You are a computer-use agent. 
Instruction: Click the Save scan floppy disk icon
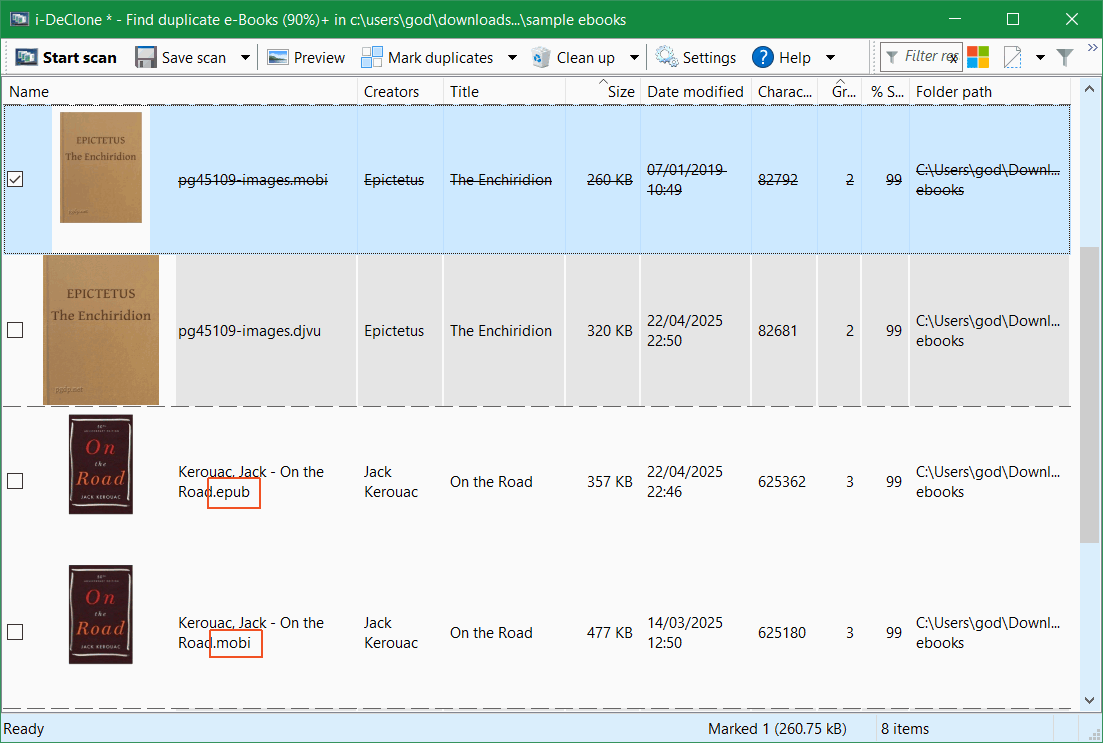(146, 58)
